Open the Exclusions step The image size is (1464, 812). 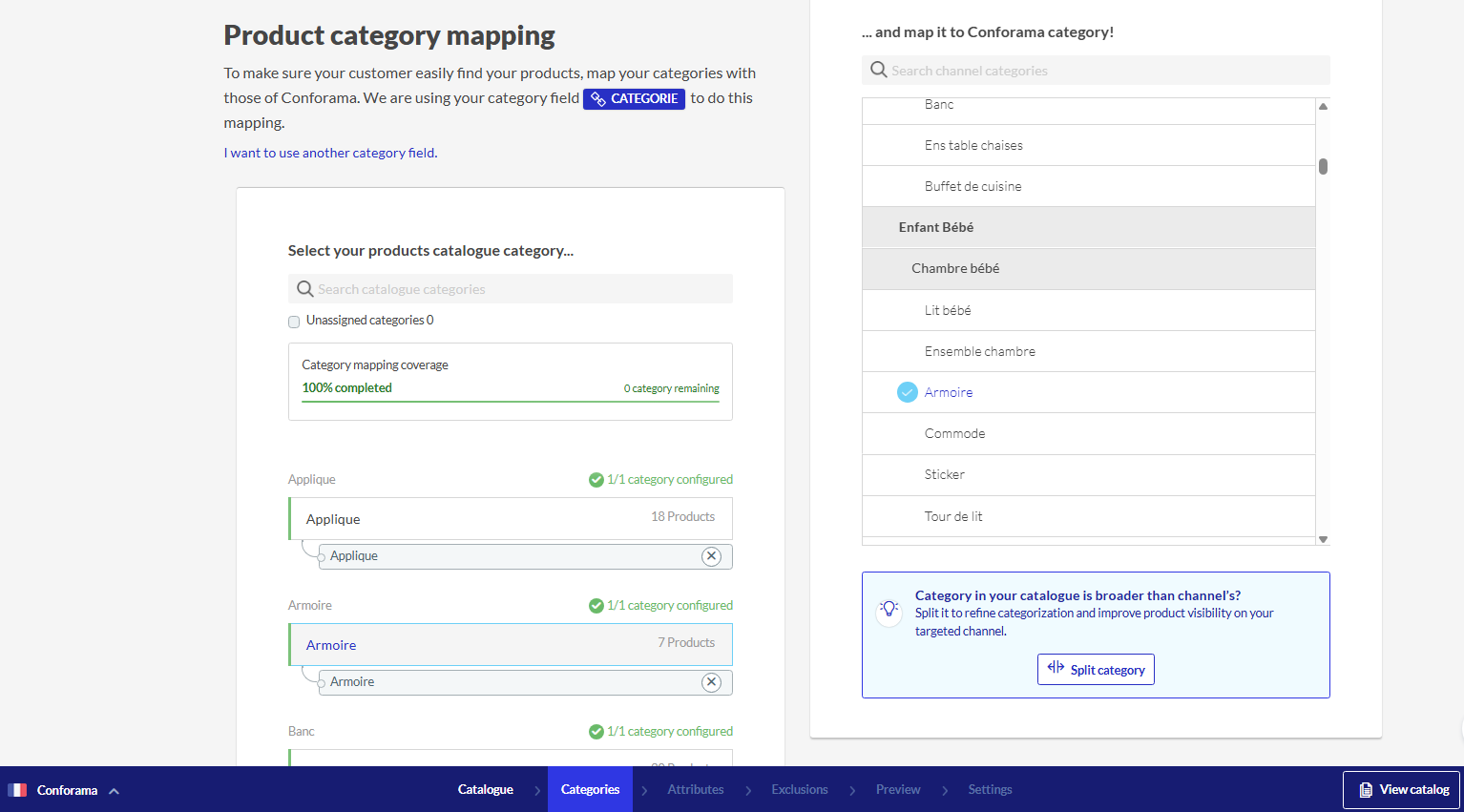tap(799, 789)
